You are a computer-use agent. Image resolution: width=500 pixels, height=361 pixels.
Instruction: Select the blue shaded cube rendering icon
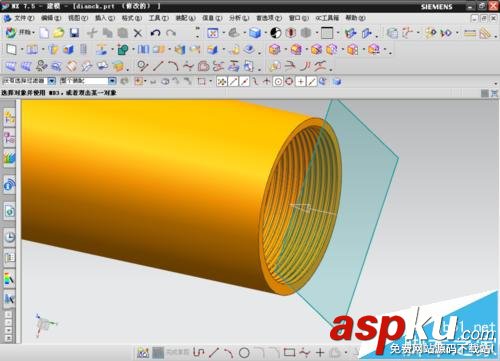pyautogui.click(x=255, y=33)
